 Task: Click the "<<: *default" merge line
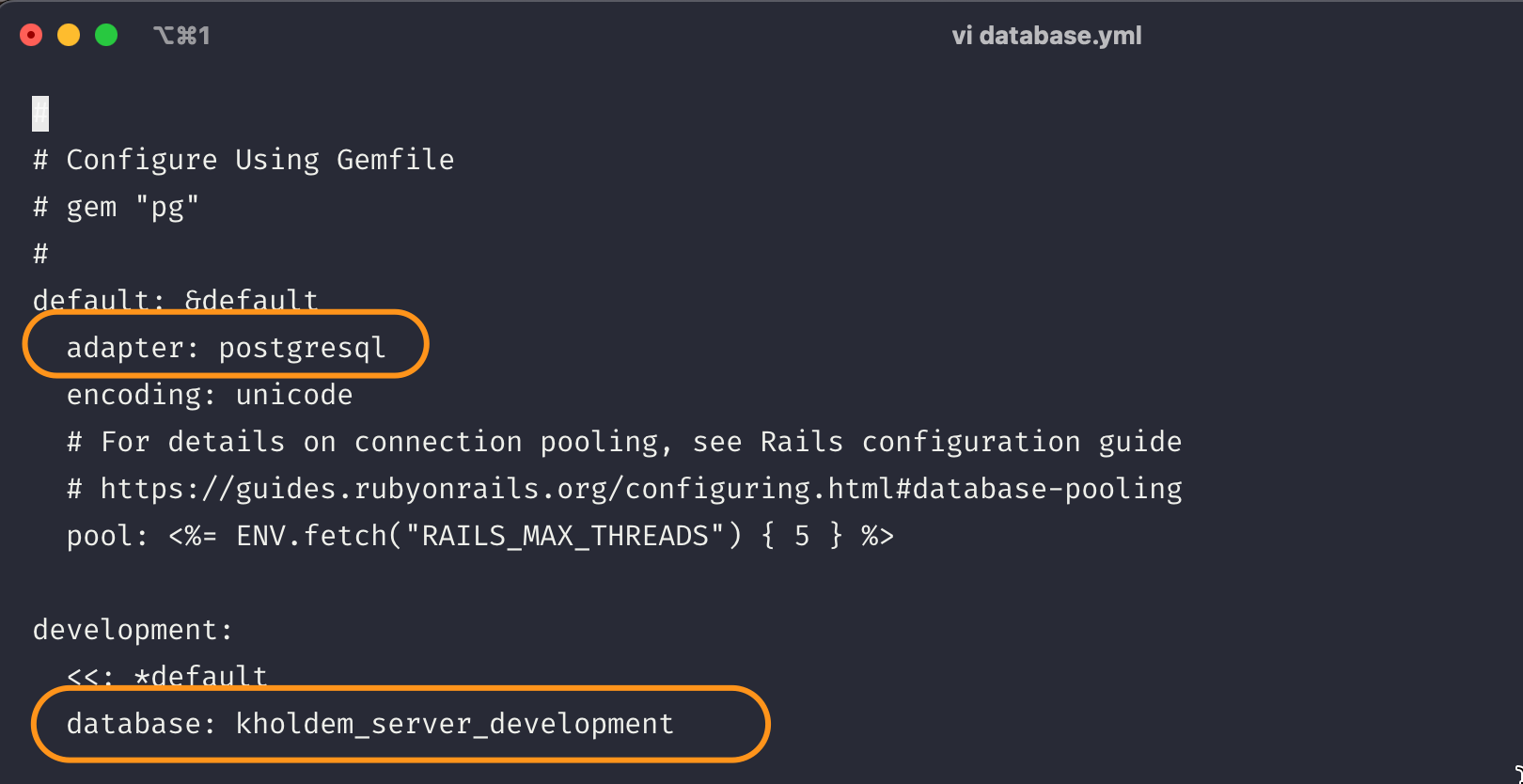click(x=167, y=676)
